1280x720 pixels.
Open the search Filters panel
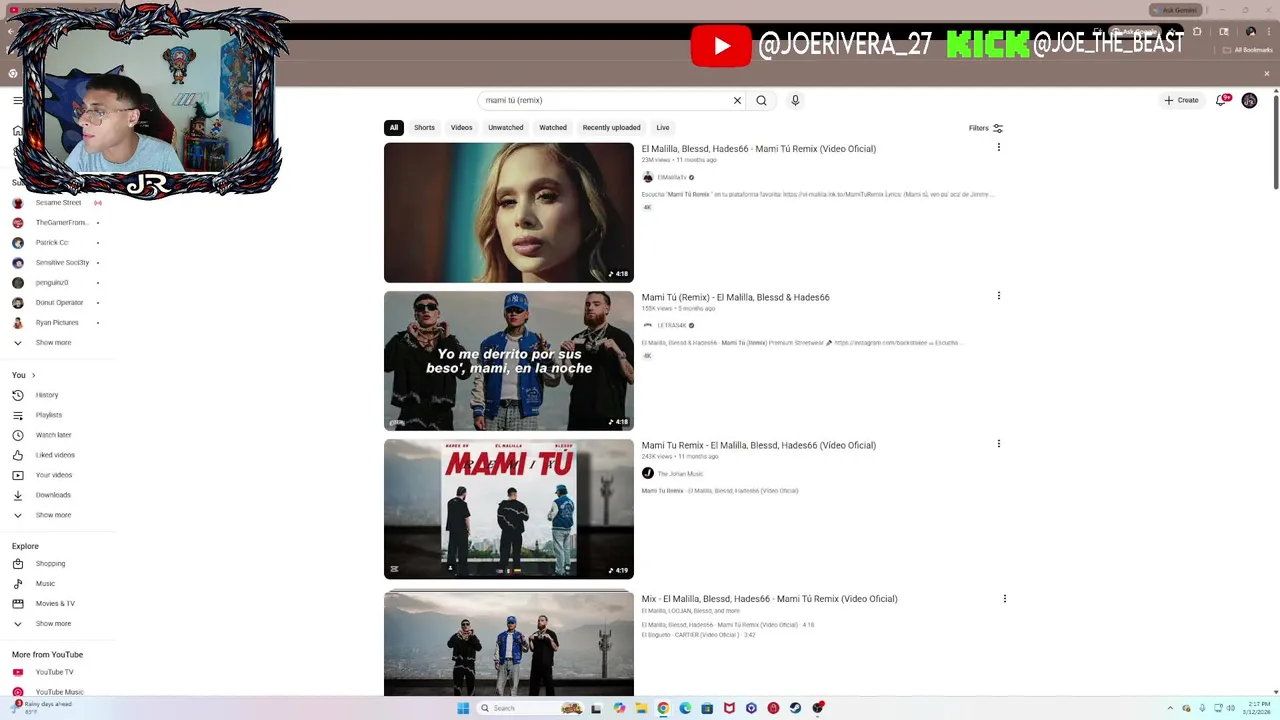(x=986, y=128)
